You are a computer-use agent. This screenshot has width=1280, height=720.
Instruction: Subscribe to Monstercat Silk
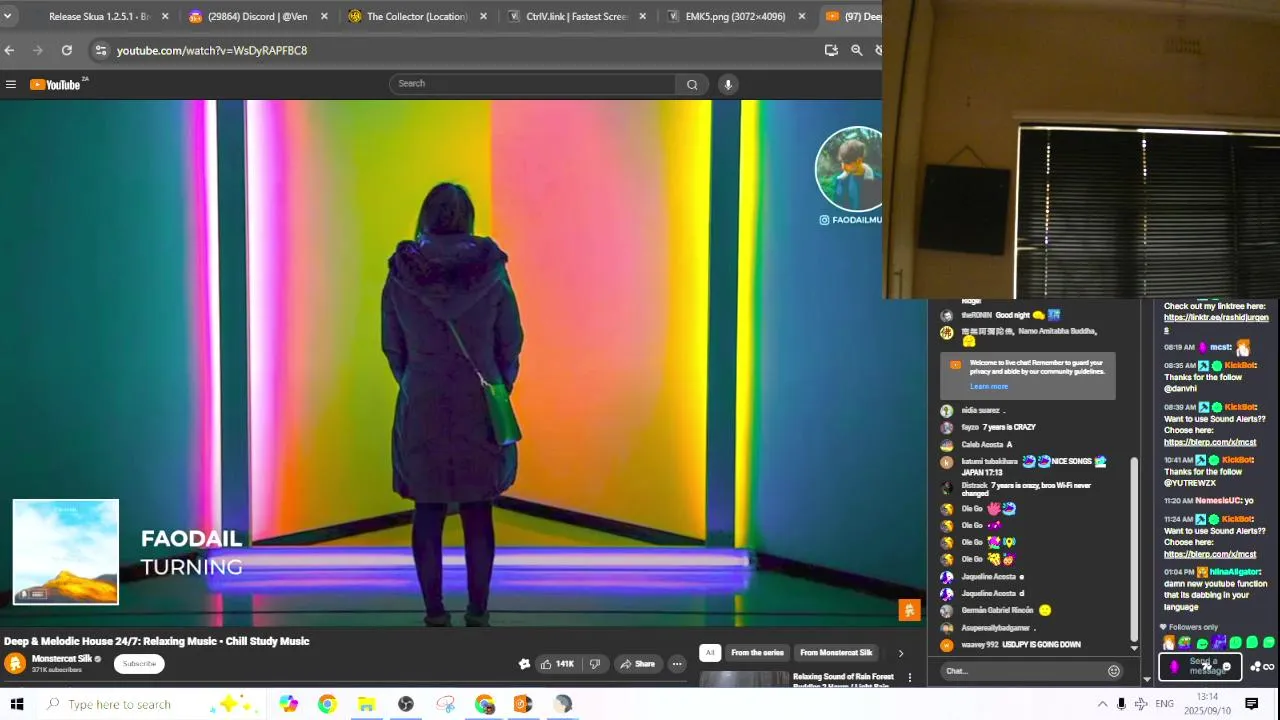point(139,664)
